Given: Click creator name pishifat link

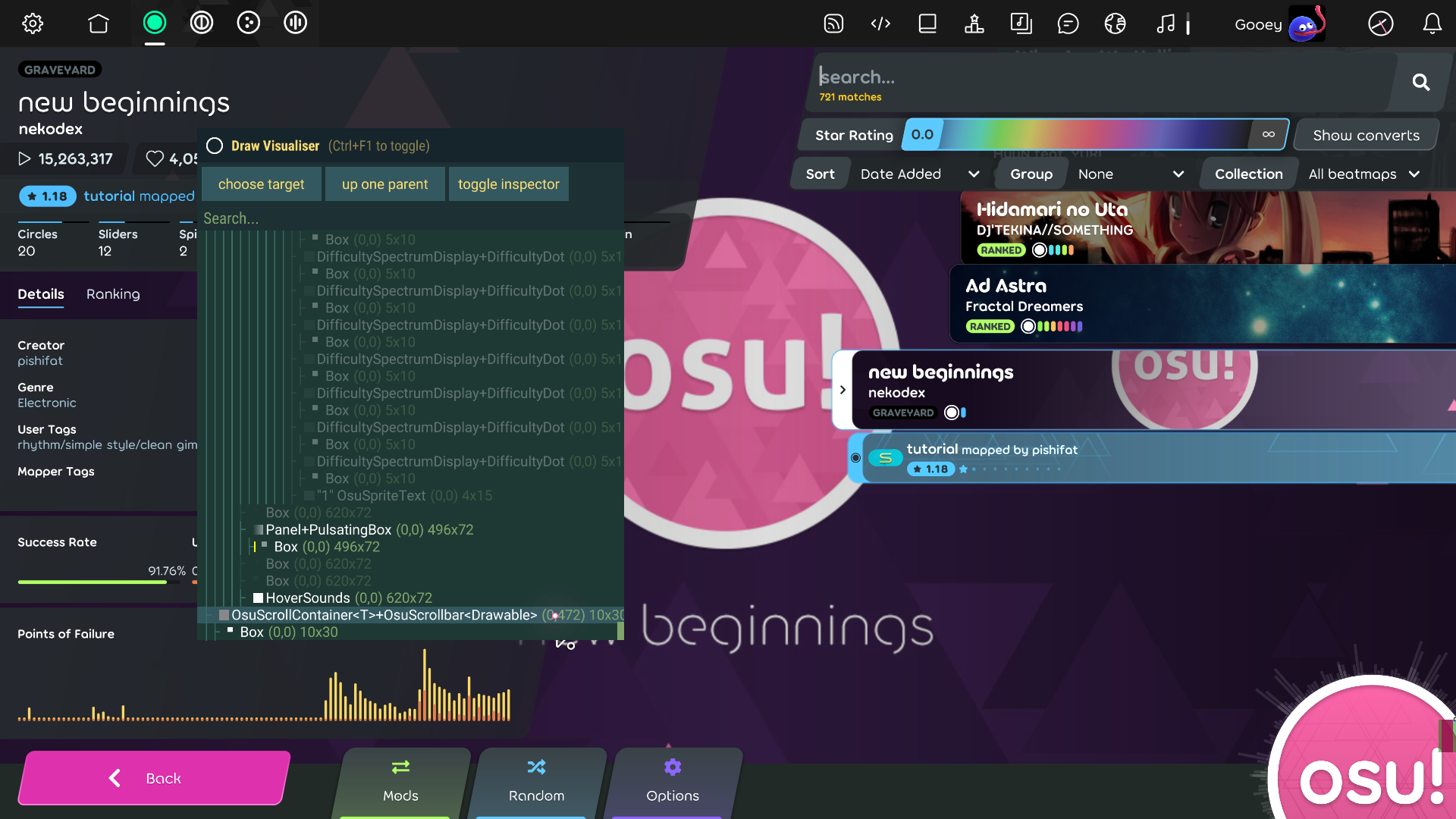Looking at the screenshot, I should point(40,361).
